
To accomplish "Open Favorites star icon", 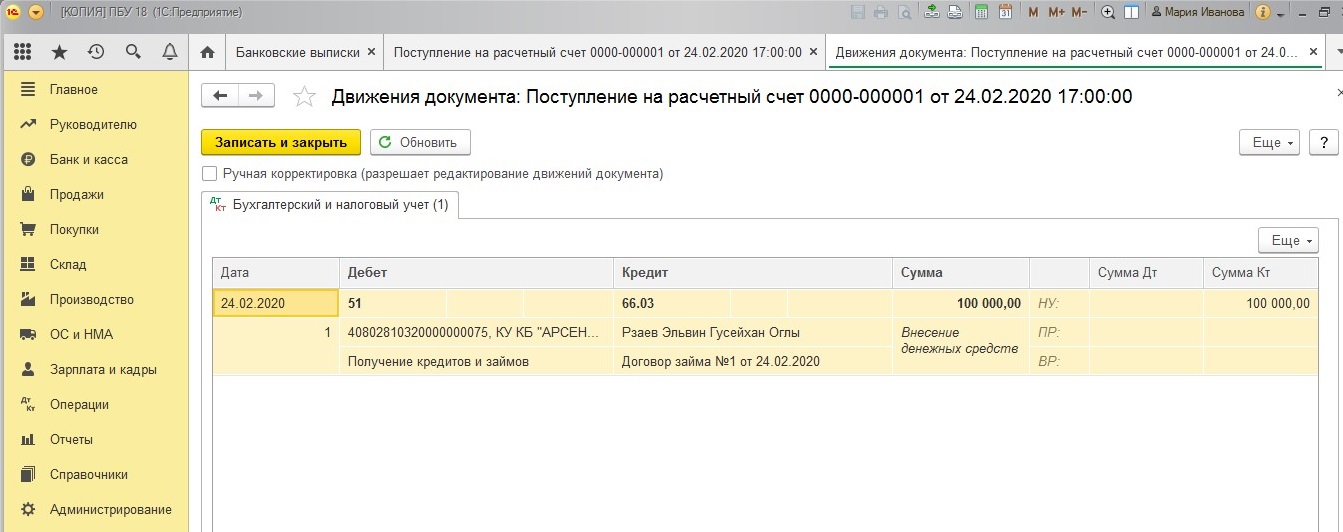I will 59,52.
